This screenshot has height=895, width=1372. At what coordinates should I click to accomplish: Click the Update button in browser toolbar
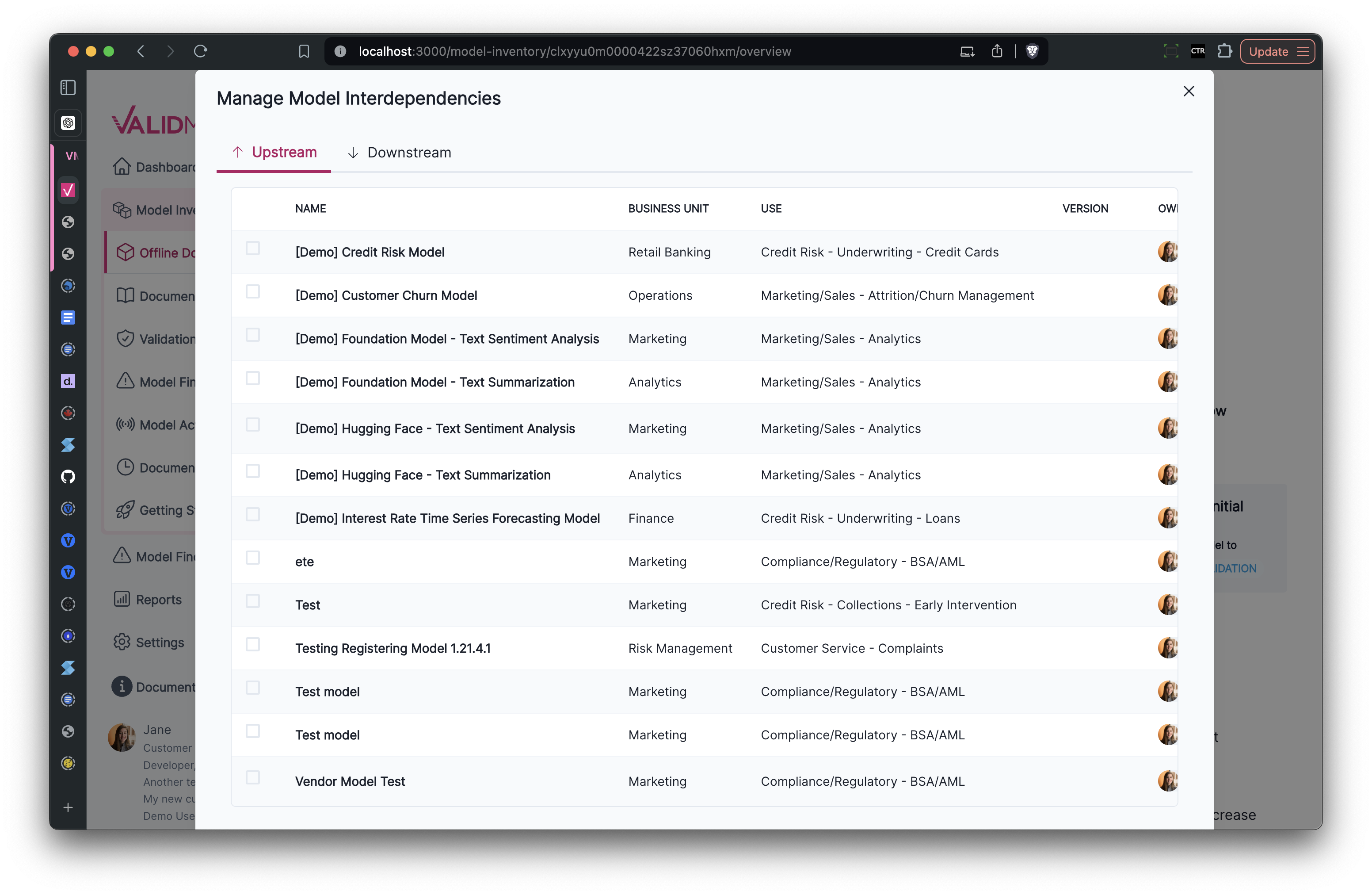pyautogui.click(x=1269, y=51)
